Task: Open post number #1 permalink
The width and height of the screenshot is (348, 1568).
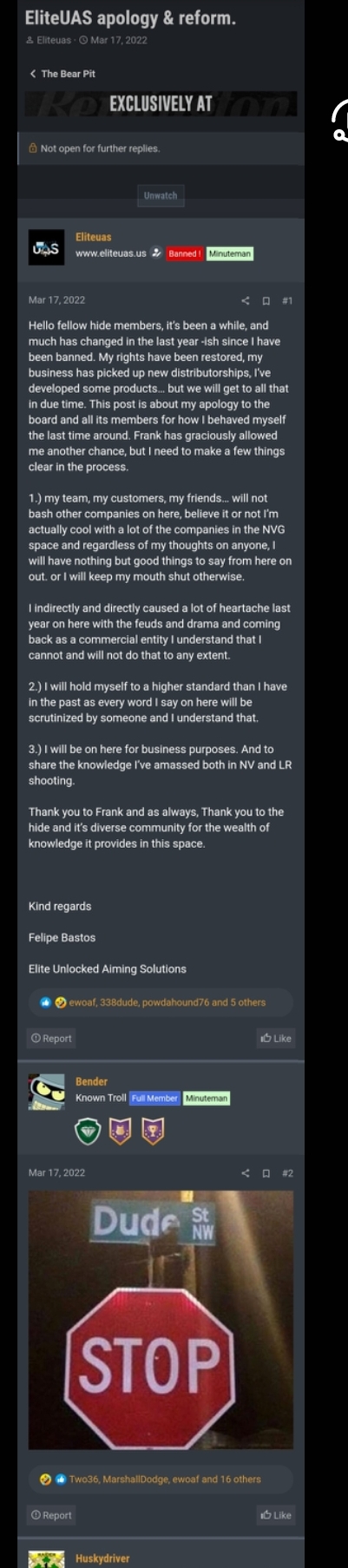Action: (287, 300)
